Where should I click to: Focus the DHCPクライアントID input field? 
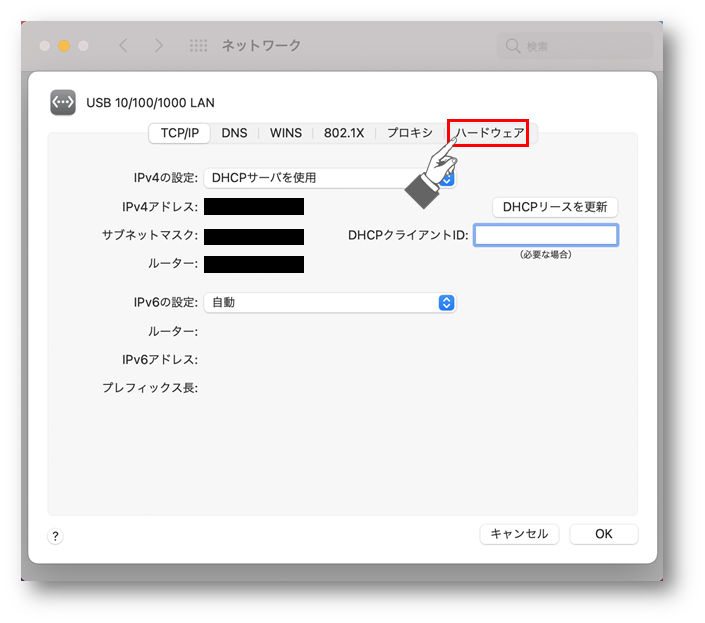[x=546, y=235]
